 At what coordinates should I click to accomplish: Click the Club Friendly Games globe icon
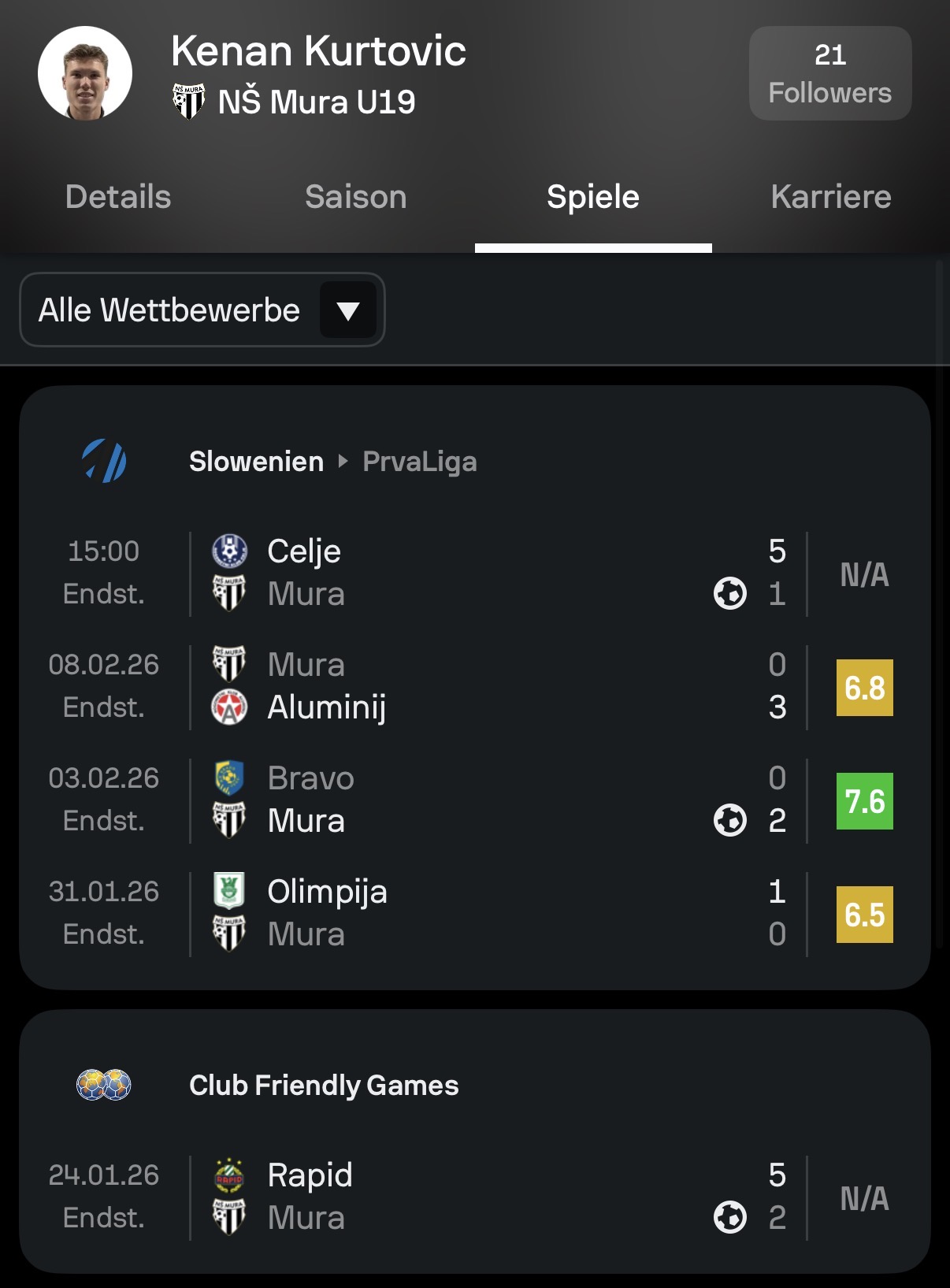click(x=104, y=1085)
